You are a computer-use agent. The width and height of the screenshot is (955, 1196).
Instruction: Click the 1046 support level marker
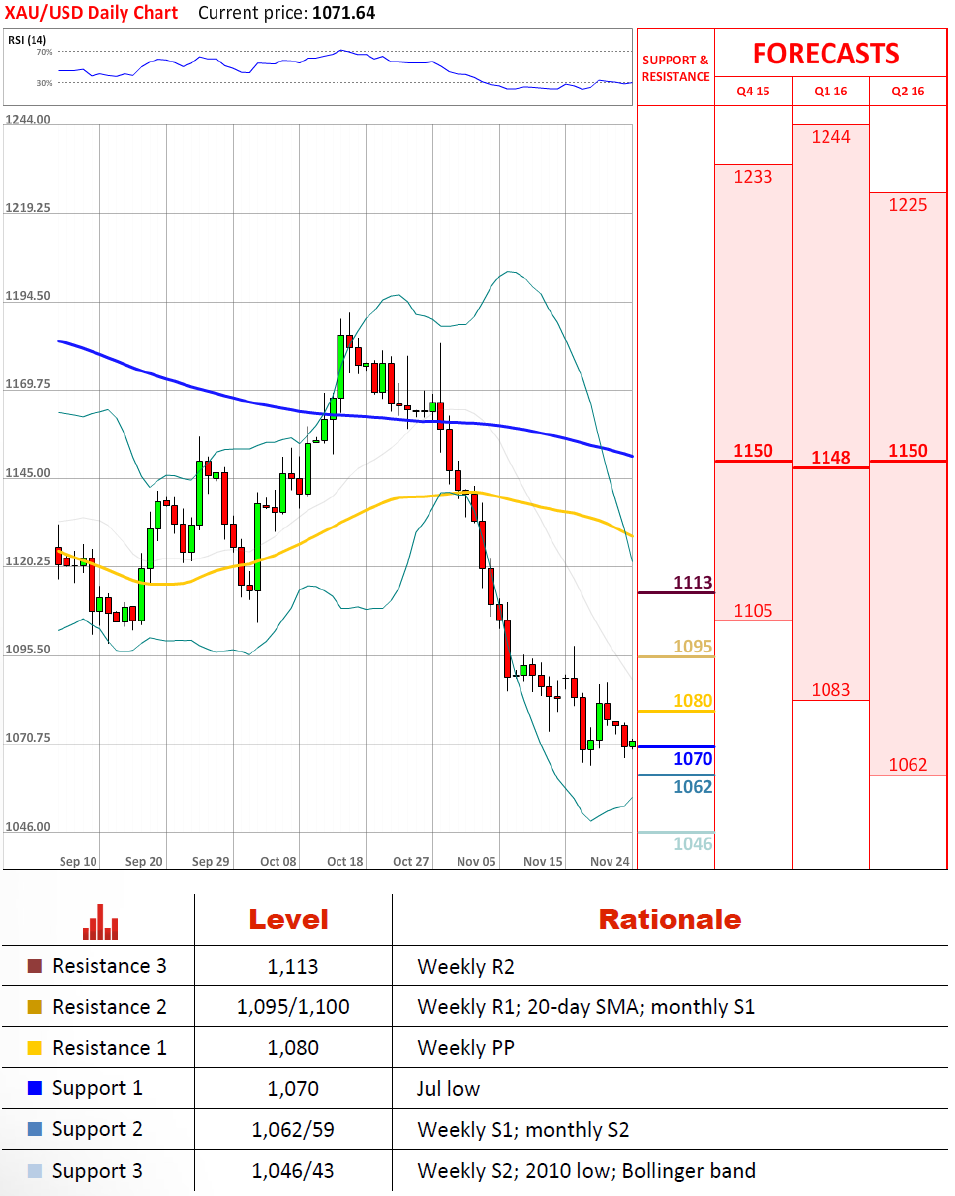pyautogui.click(x=692, y=844)
